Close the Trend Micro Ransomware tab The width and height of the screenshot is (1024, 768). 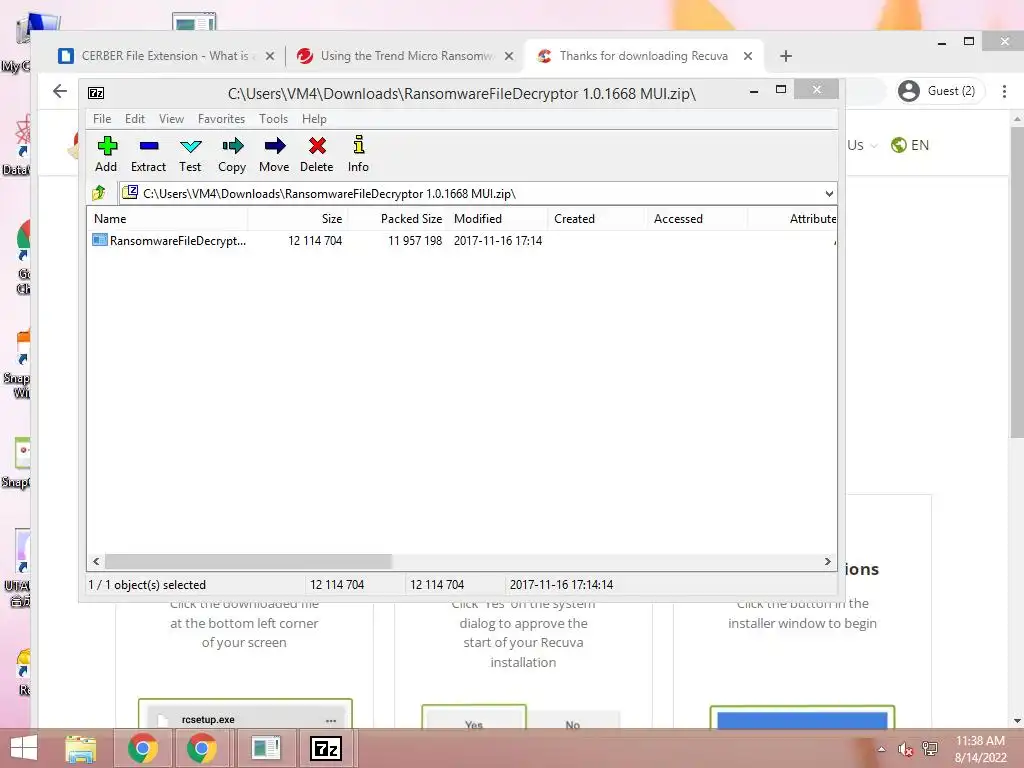pyautogui.click(x=509, y=56)
